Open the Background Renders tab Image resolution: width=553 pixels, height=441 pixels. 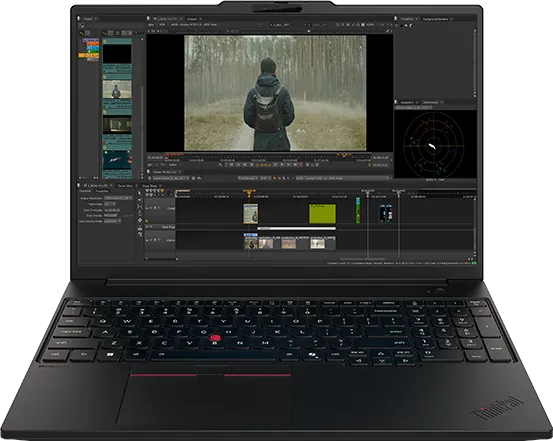435,19
